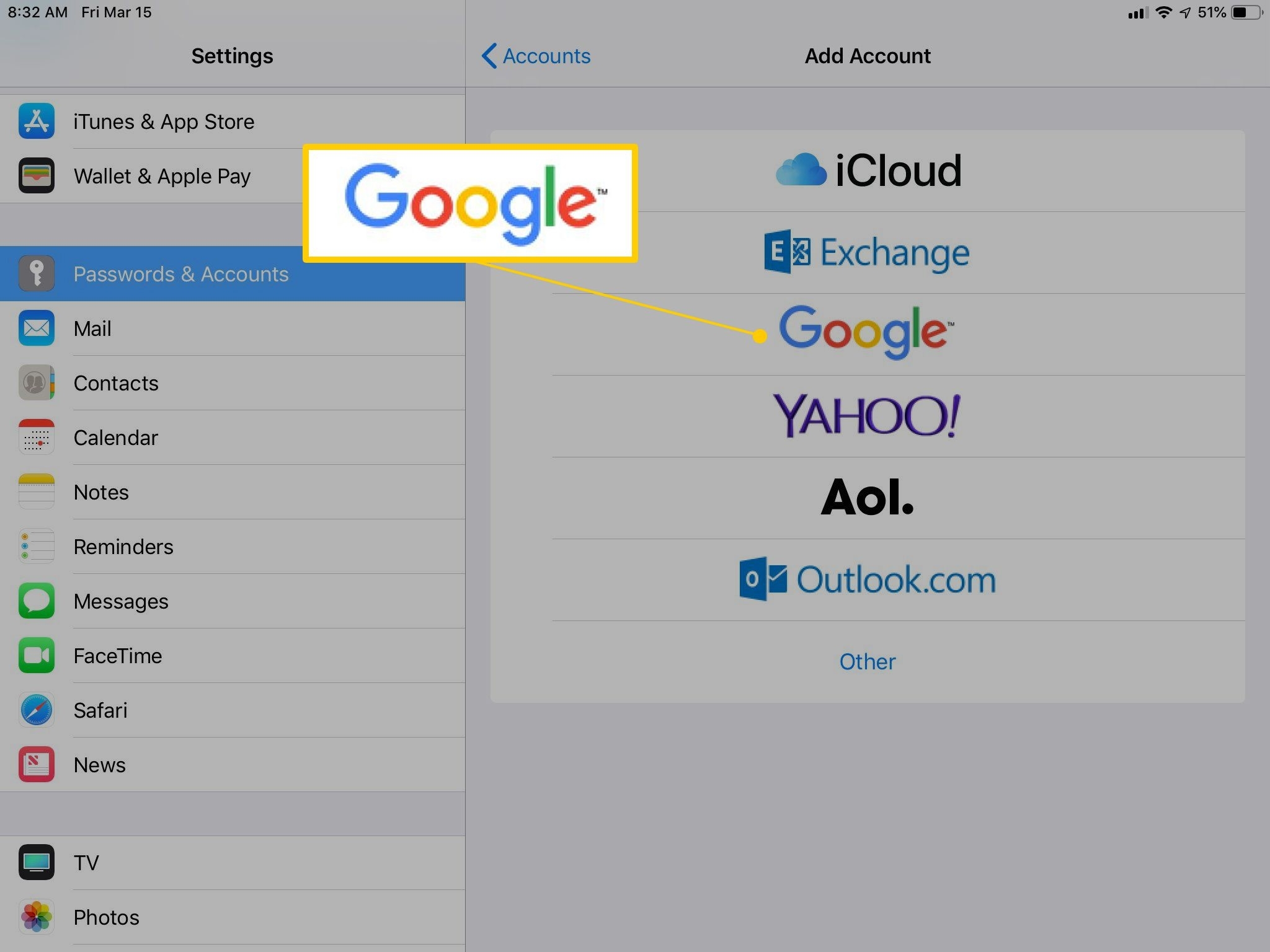Select AOL account option
Image resolution: width=1270 pixels, height=952 pixels.
coord(866,496)
